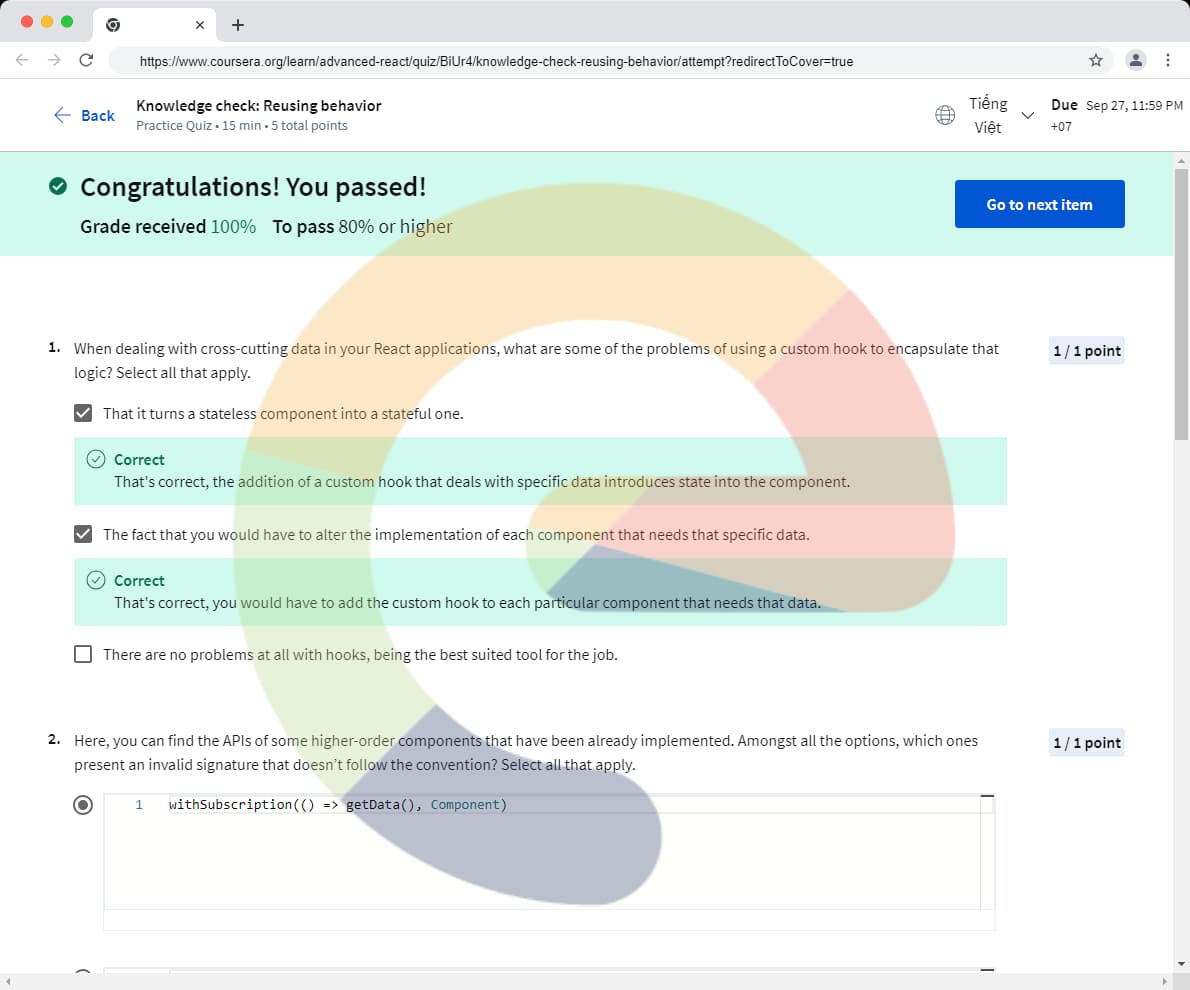Screen dimensions: 1190x990
Task: Click the browser forward arrow icon
Action: (54, 60)
